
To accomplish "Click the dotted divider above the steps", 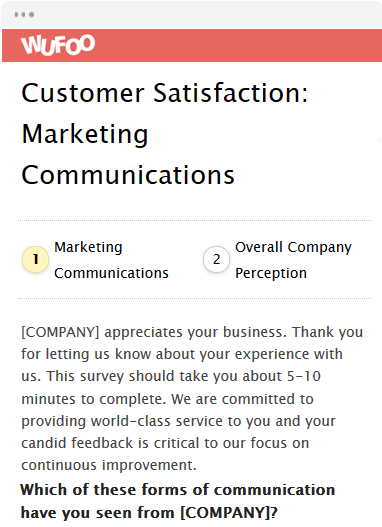I will tap(195, 220).
